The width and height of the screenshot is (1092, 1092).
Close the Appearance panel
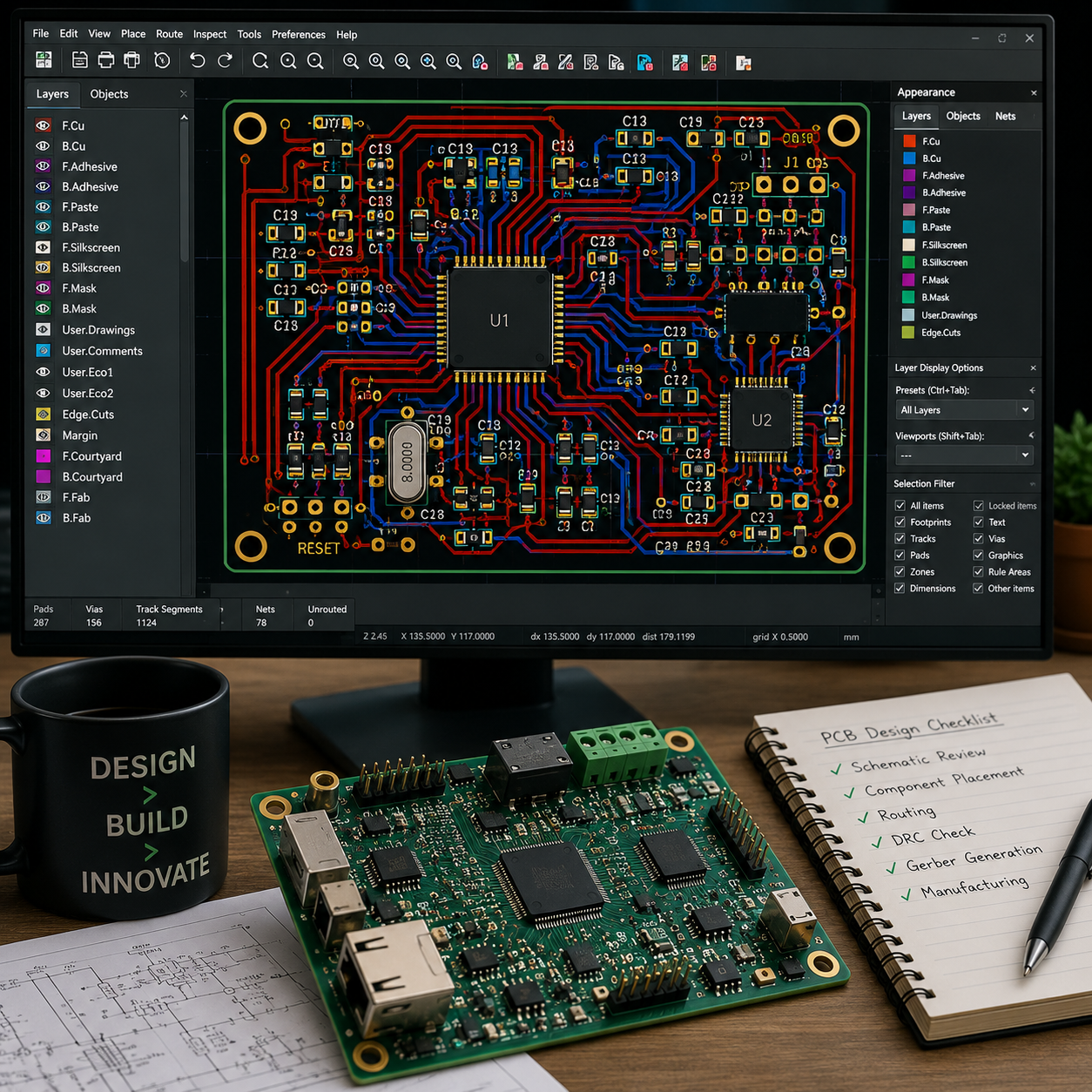pos(1034,92)
